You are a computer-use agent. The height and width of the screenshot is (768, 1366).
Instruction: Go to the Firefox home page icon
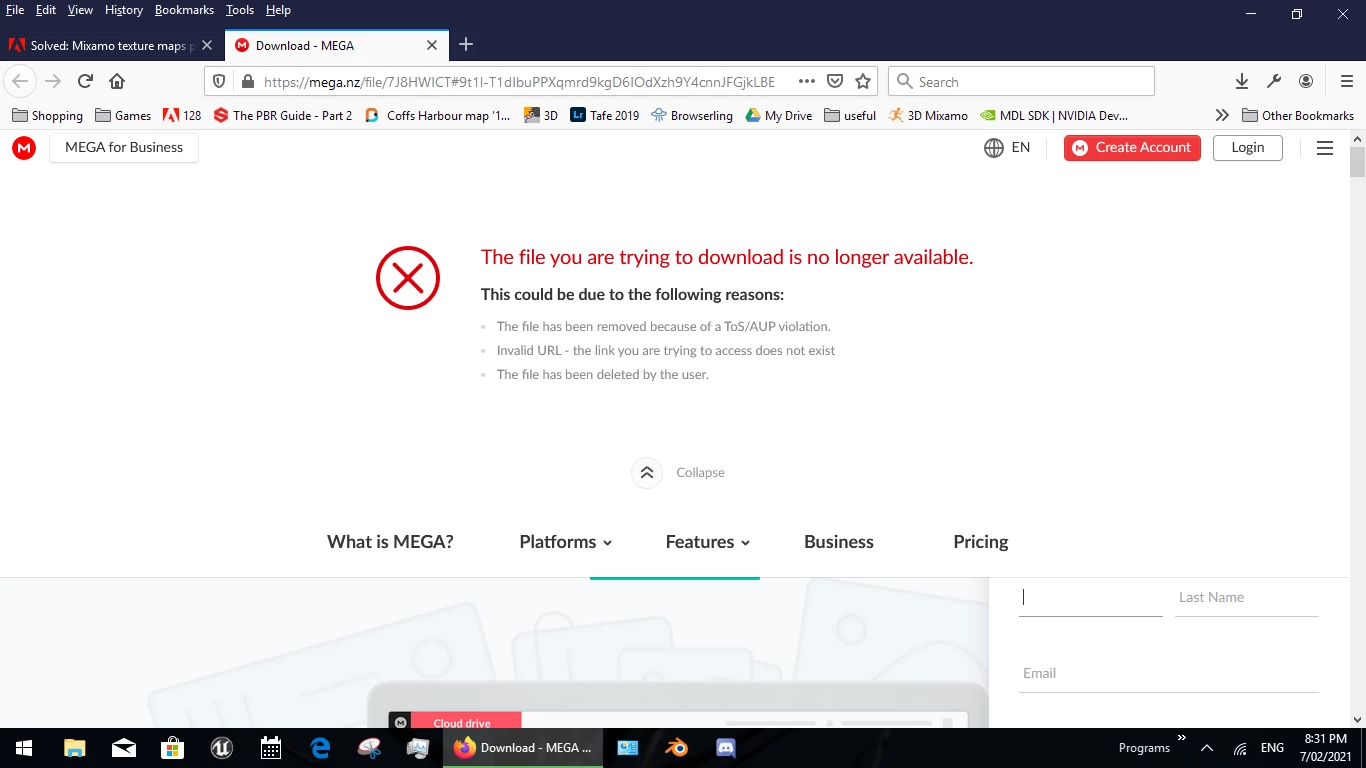[x=117, y=81]
